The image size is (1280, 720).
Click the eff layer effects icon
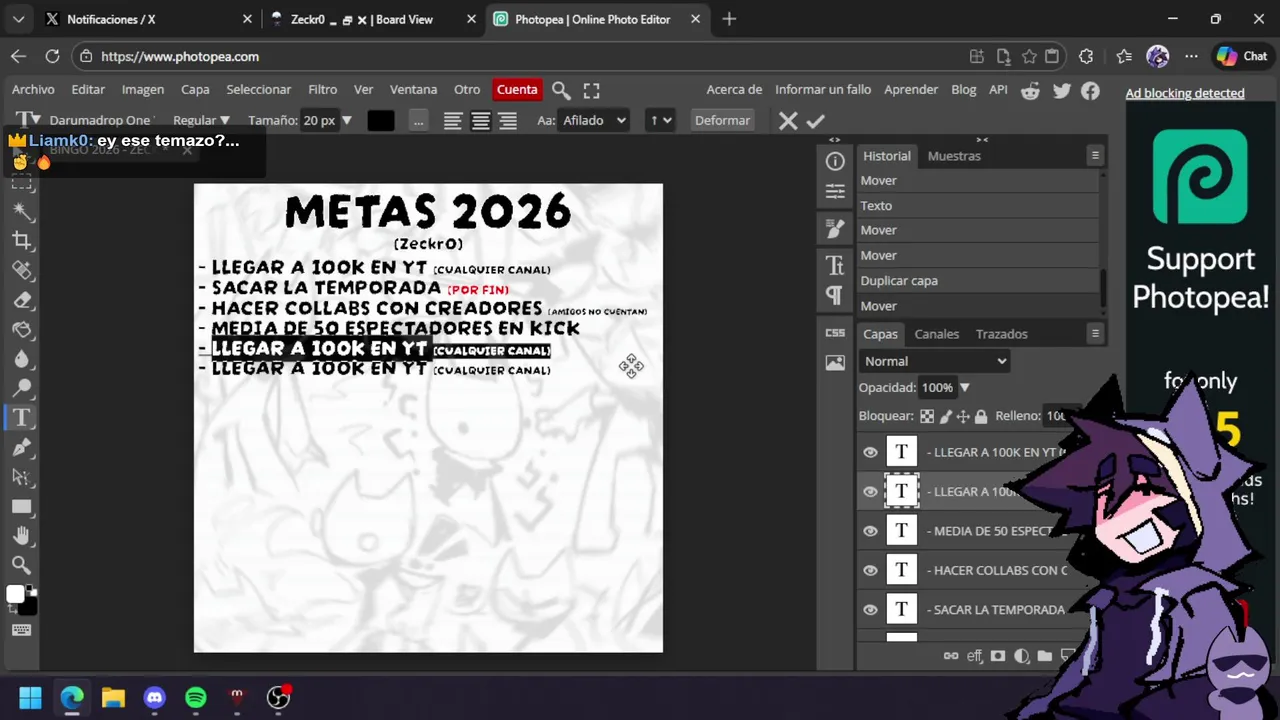[975, 656]
